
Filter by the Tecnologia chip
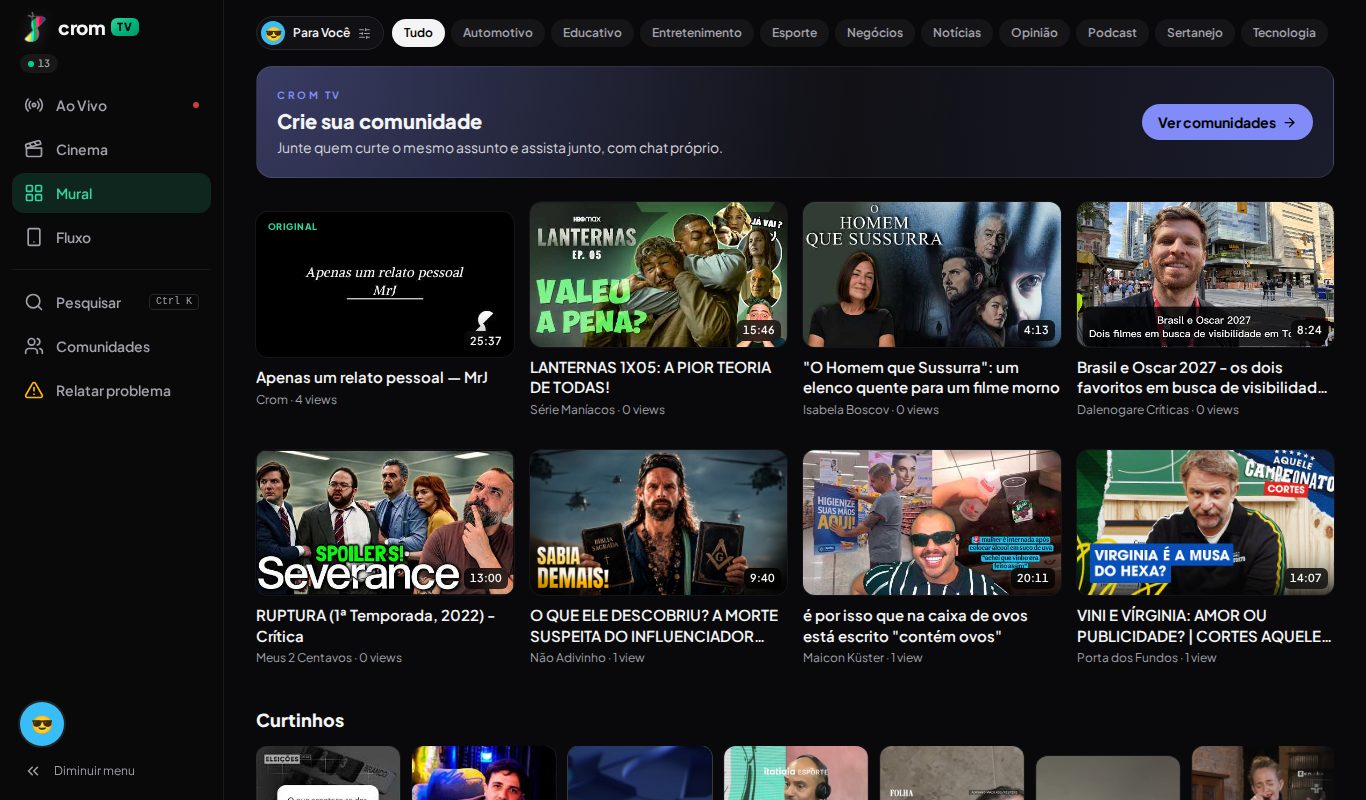coord(1284,33)
